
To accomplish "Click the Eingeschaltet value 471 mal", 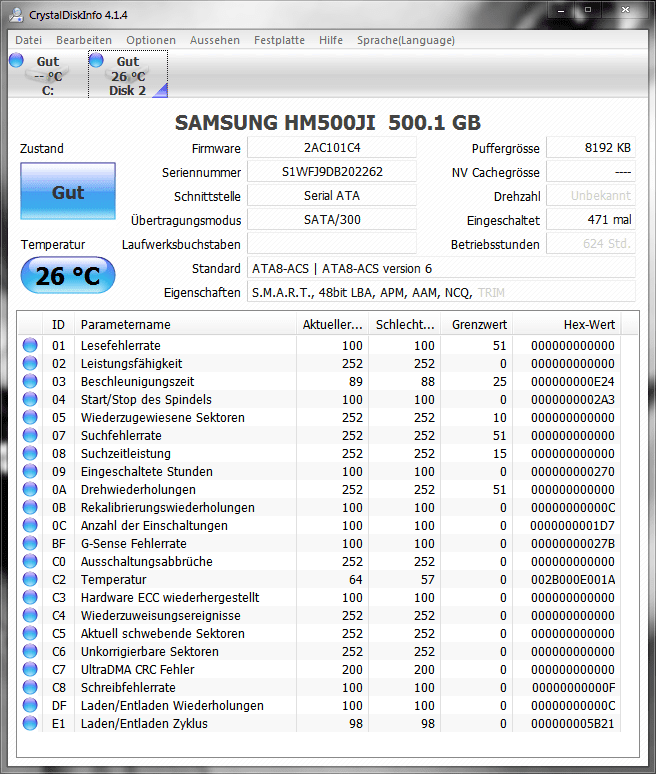I will click(591, 220).
